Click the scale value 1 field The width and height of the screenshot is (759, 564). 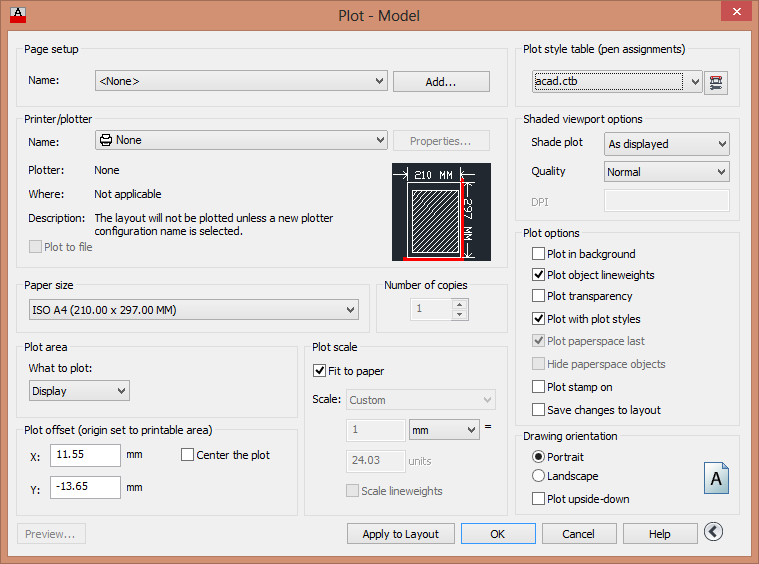point(376,430)
